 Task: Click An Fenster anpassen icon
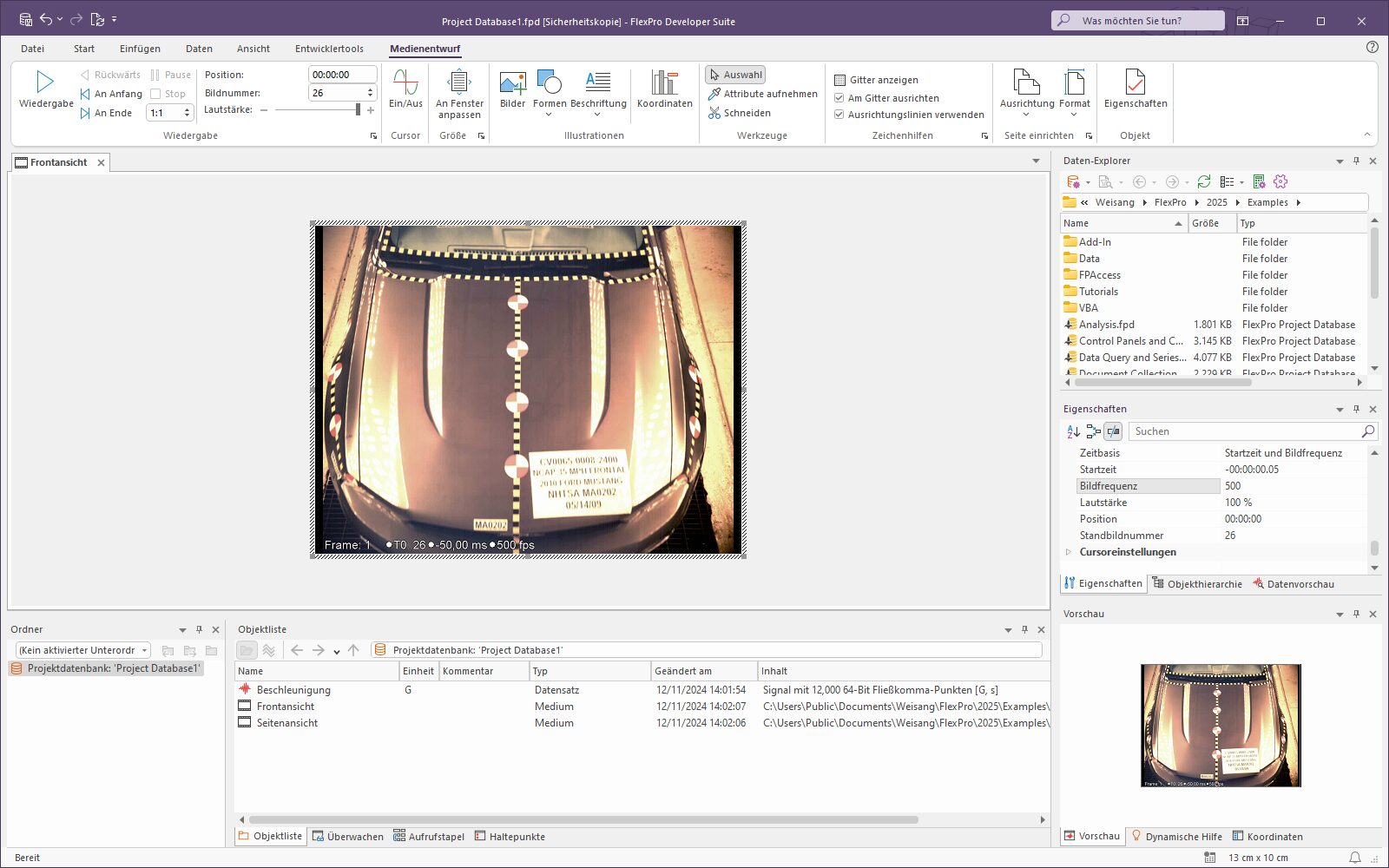pyautogui.click(x=459, y=82)
